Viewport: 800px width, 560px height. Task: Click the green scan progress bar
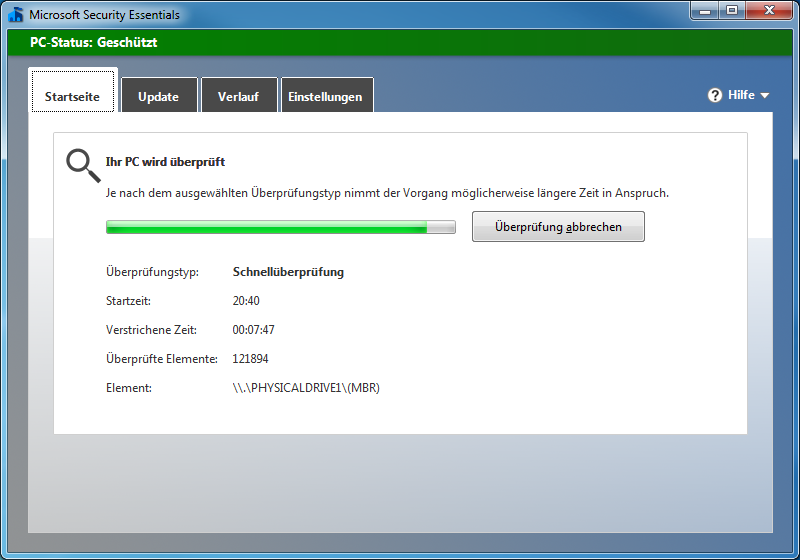point(281,227)
